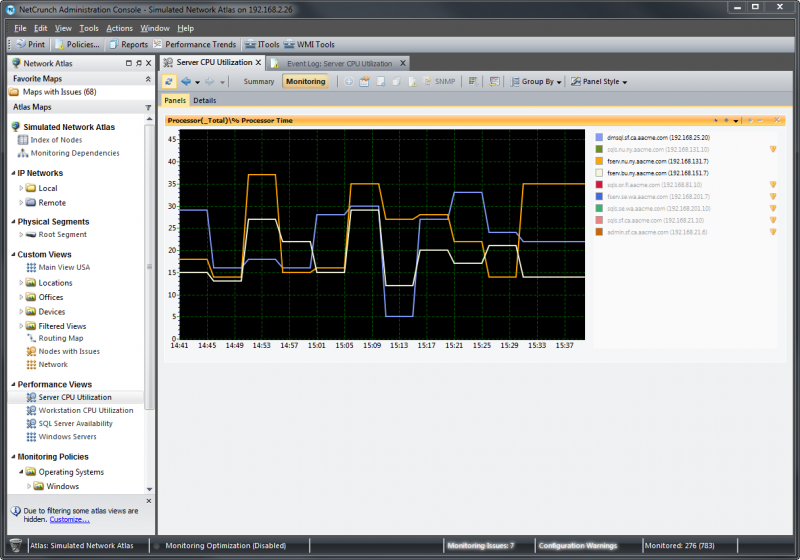Open the Monitoring Dependencies view
The width and height of the screenshot is (800, 560).
(x=68, y=153)
